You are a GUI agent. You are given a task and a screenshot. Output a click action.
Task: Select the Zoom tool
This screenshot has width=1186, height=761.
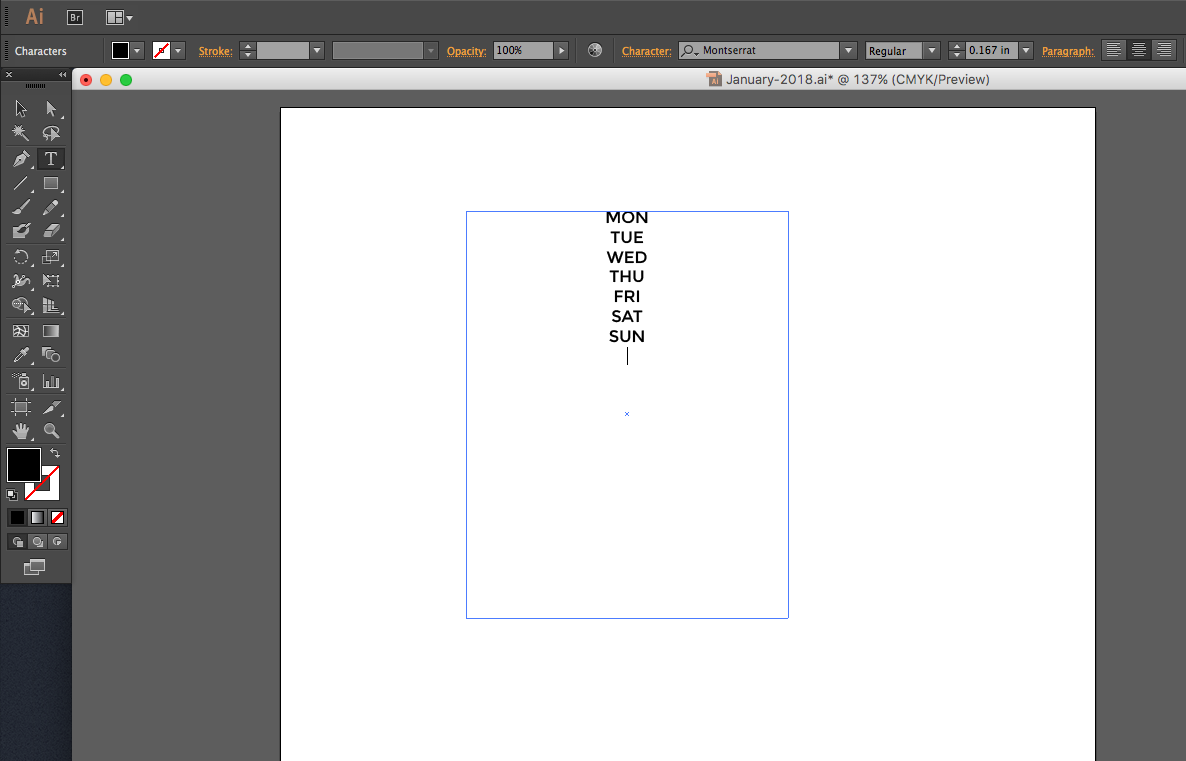click(x=51, y=430)
